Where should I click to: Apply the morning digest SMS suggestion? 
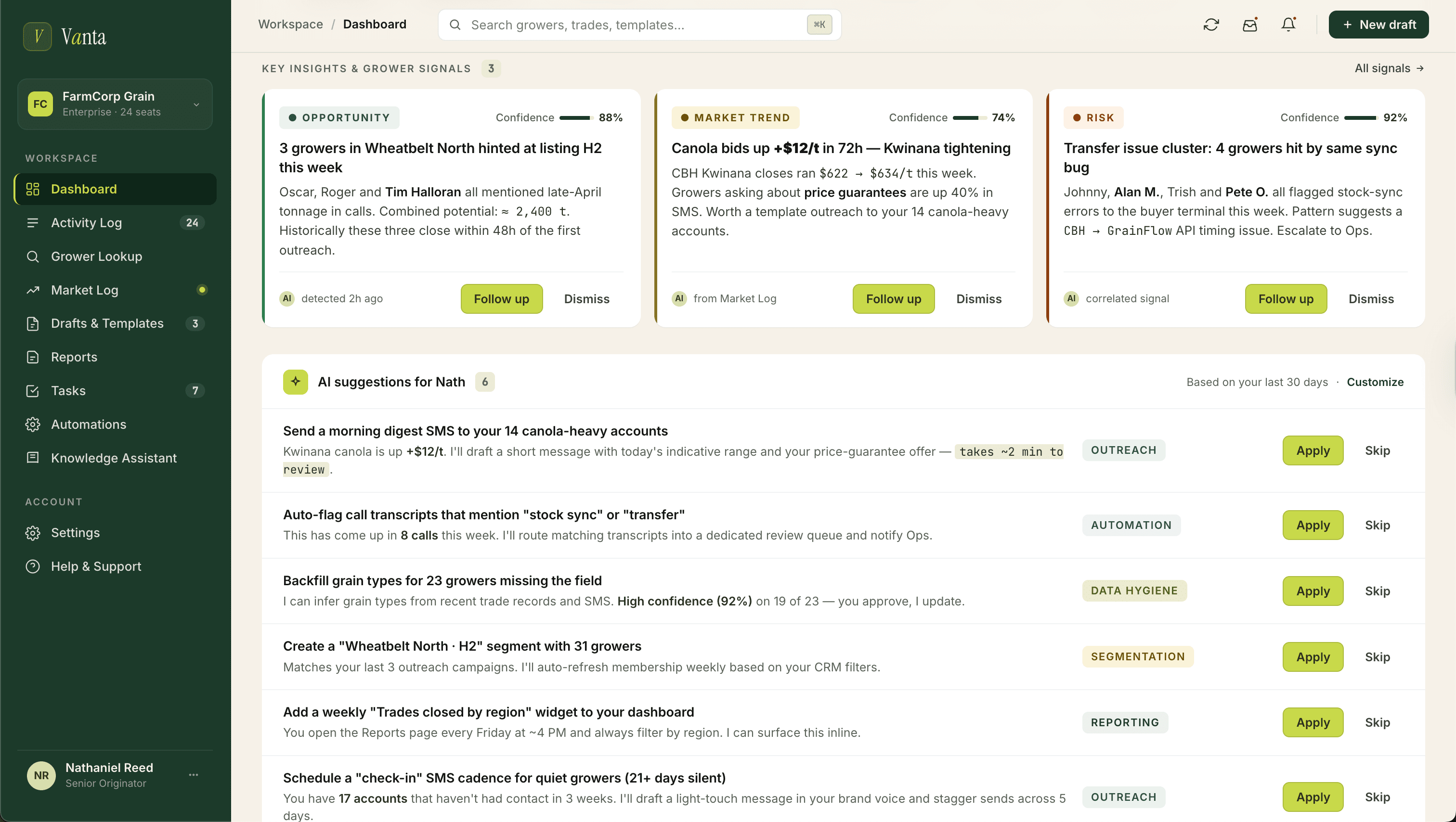tap(1313, 450)
